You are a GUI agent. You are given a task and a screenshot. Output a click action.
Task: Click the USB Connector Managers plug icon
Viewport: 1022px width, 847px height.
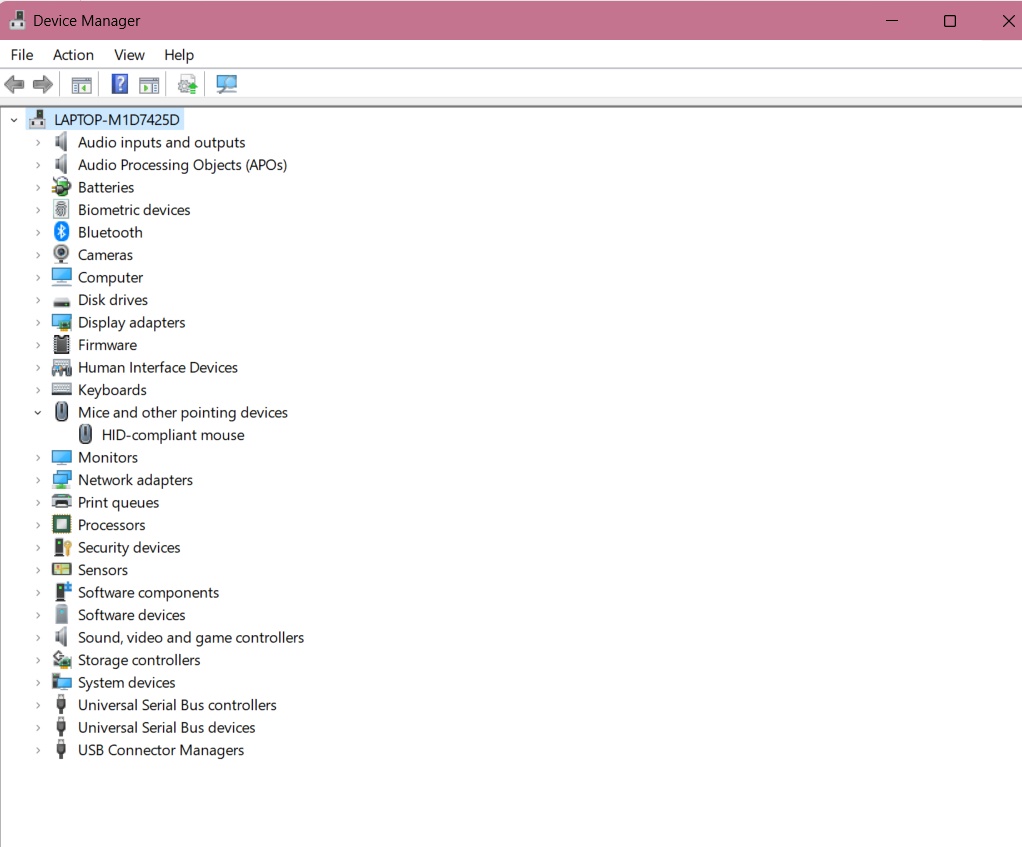click(61, 749)
